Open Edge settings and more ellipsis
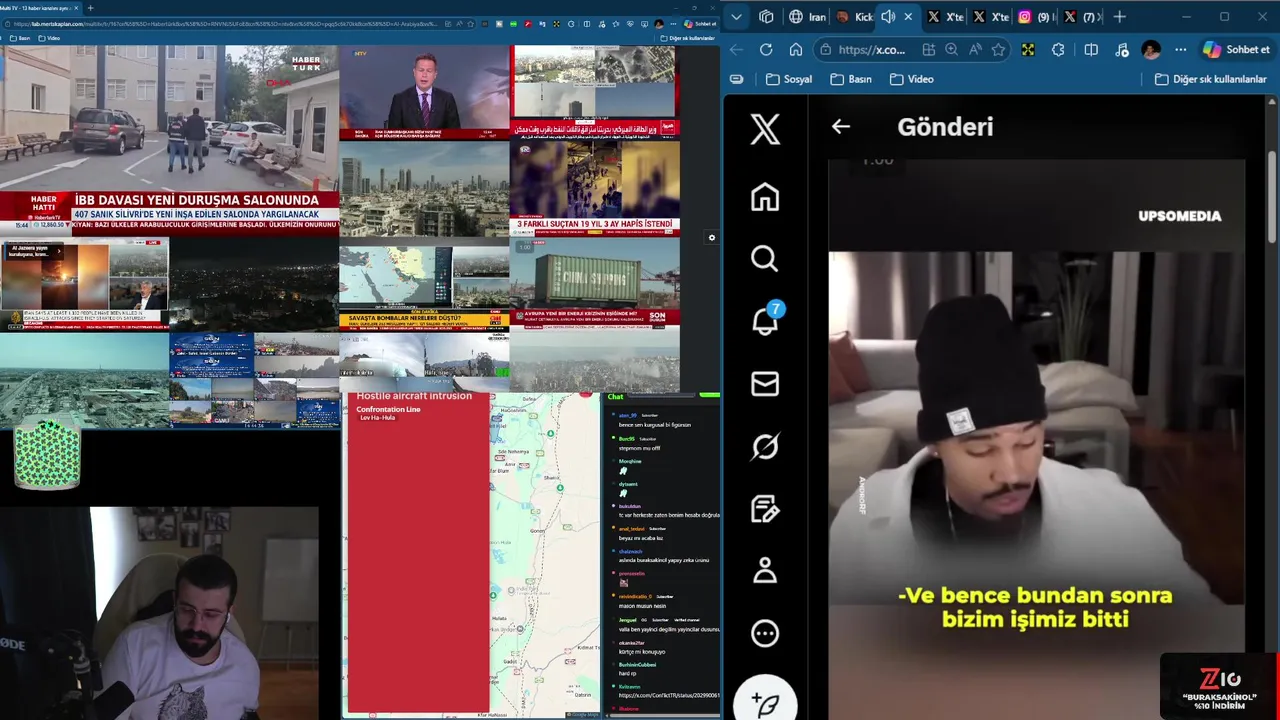 [1181, 49]
